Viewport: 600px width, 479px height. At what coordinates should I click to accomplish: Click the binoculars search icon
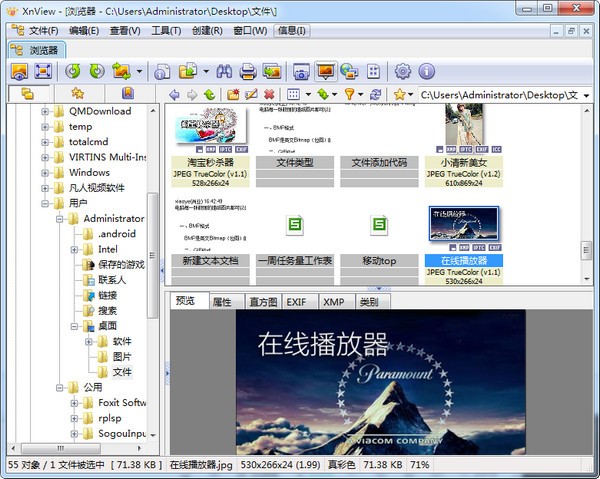223,71
